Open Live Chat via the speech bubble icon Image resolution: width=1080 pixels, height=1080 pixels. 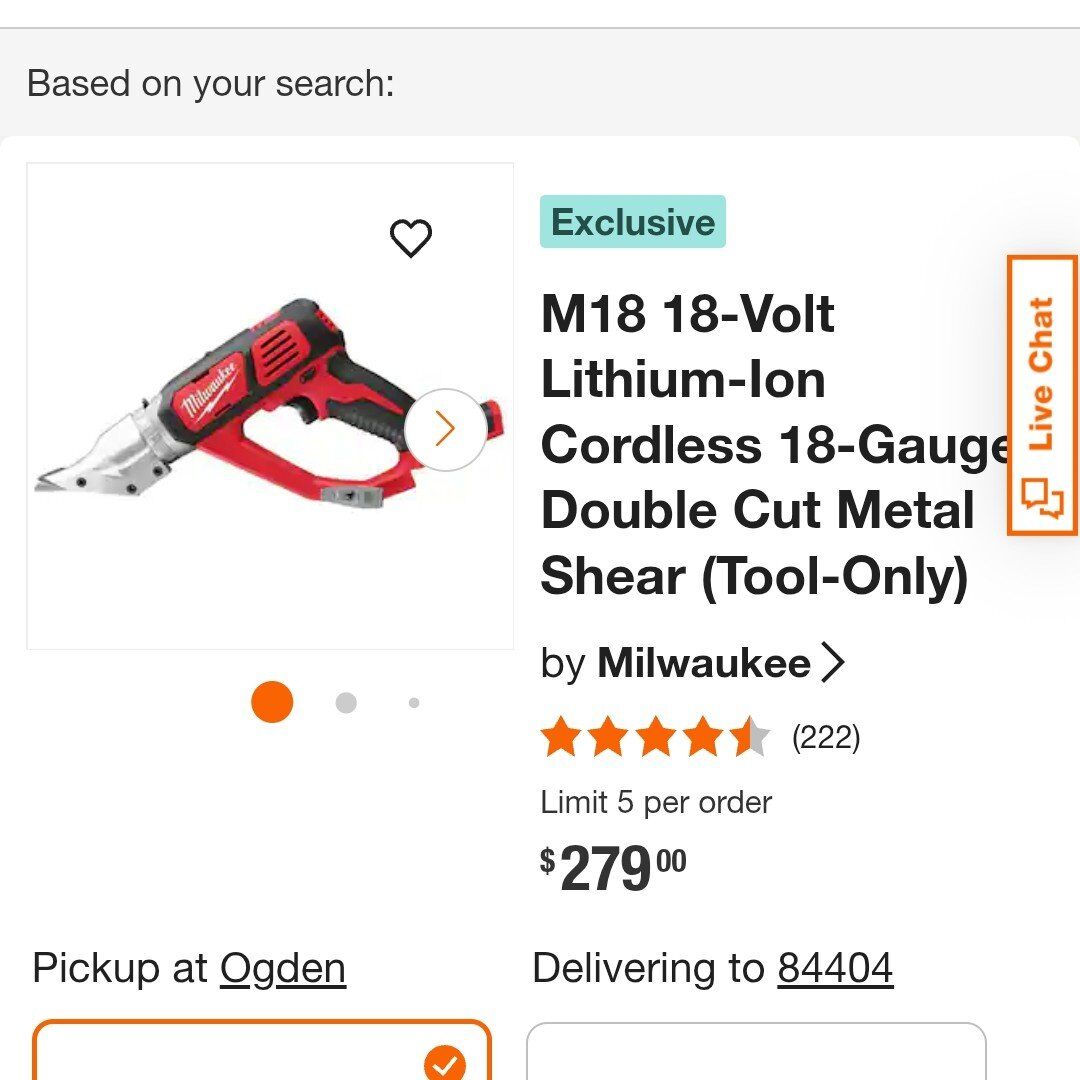(x=1042, y=497)
